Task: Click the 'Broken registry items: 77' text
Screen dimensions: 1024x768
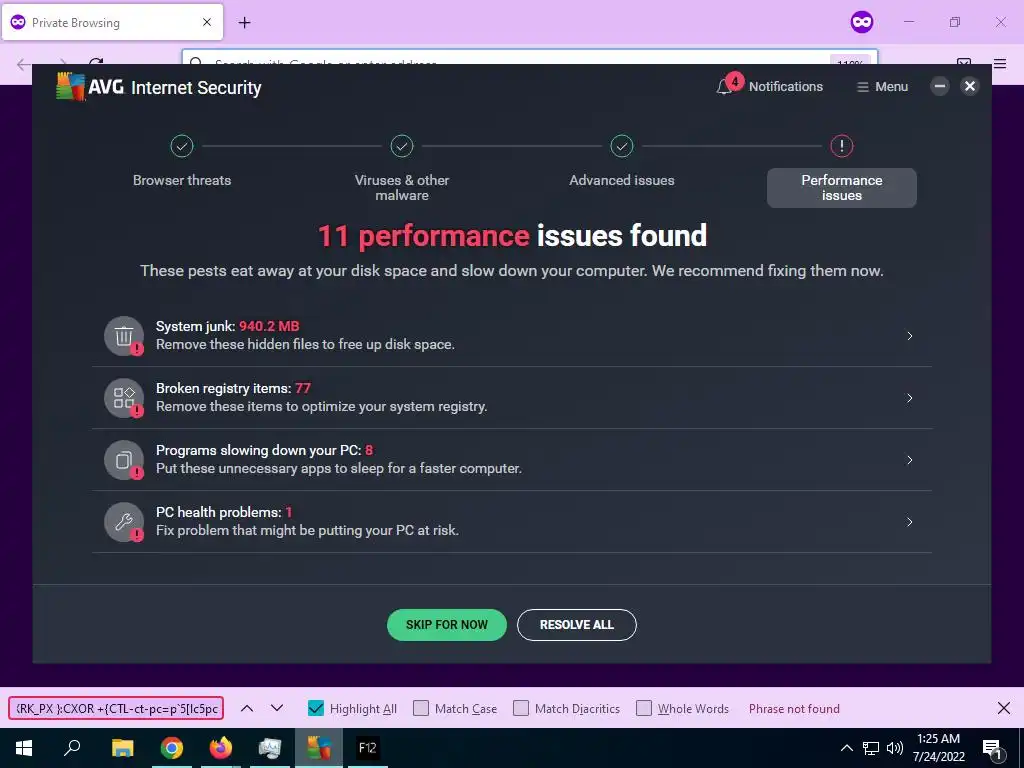Action: click(233, 388)
